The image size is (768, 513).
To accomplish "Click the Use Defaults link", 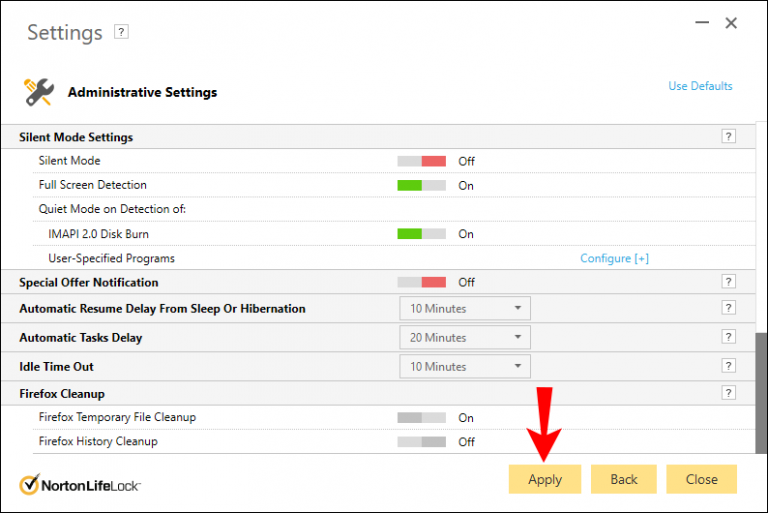I will tap(700, 86).
